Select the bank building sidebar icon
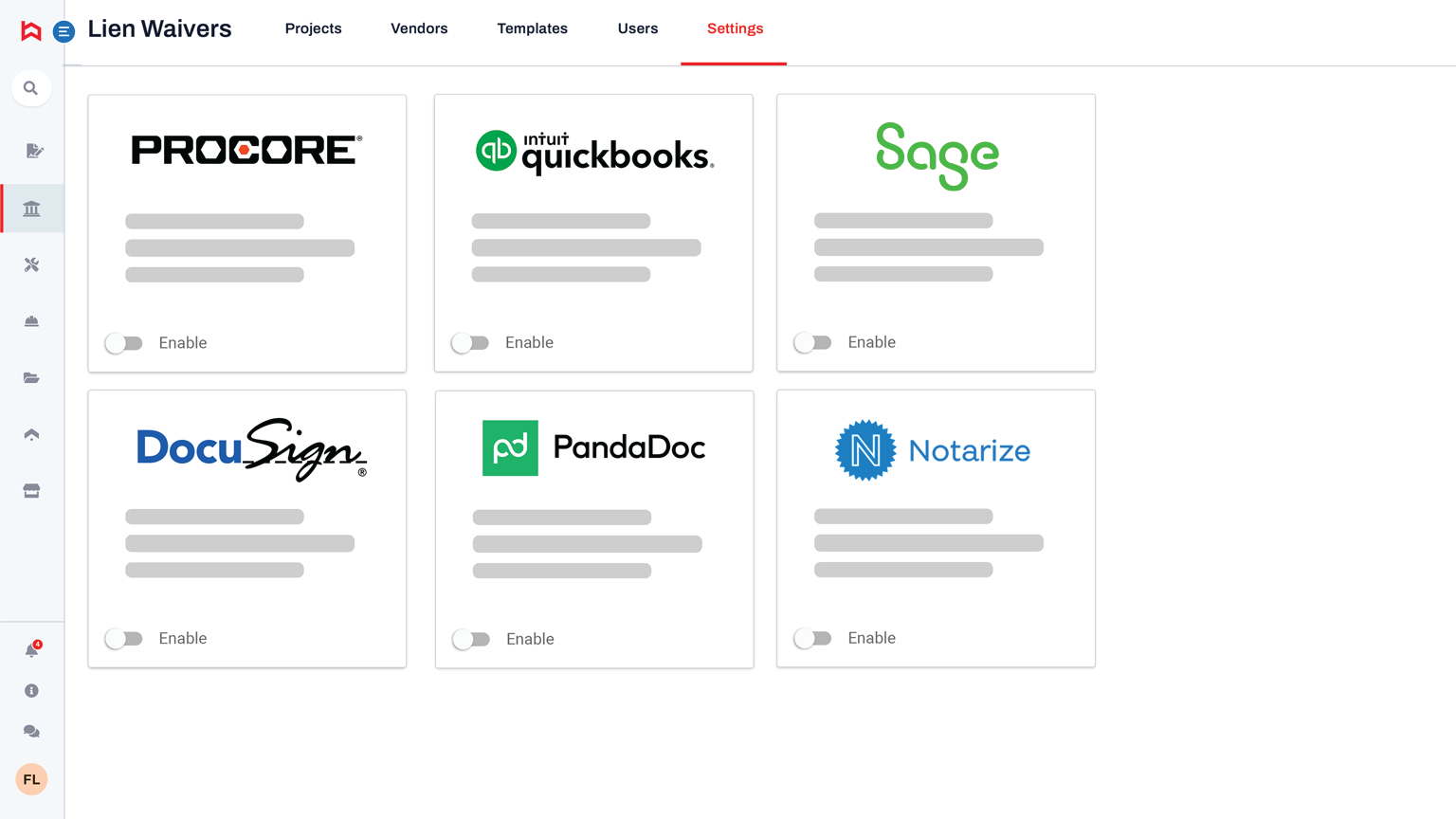 (31, 209)
